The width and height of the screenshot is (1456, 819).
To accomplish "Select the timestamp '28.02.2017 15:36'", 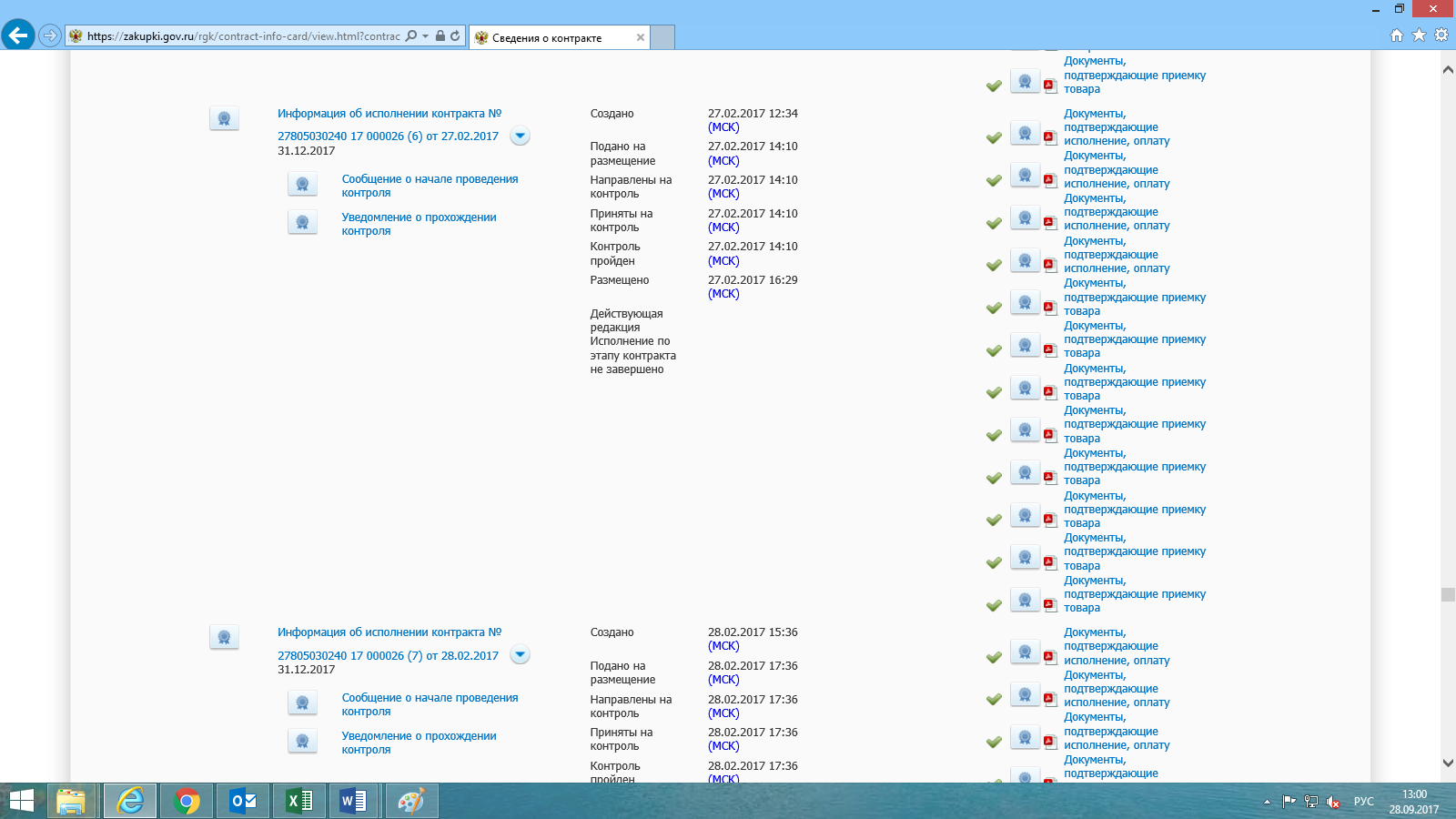I will (753, 632).
